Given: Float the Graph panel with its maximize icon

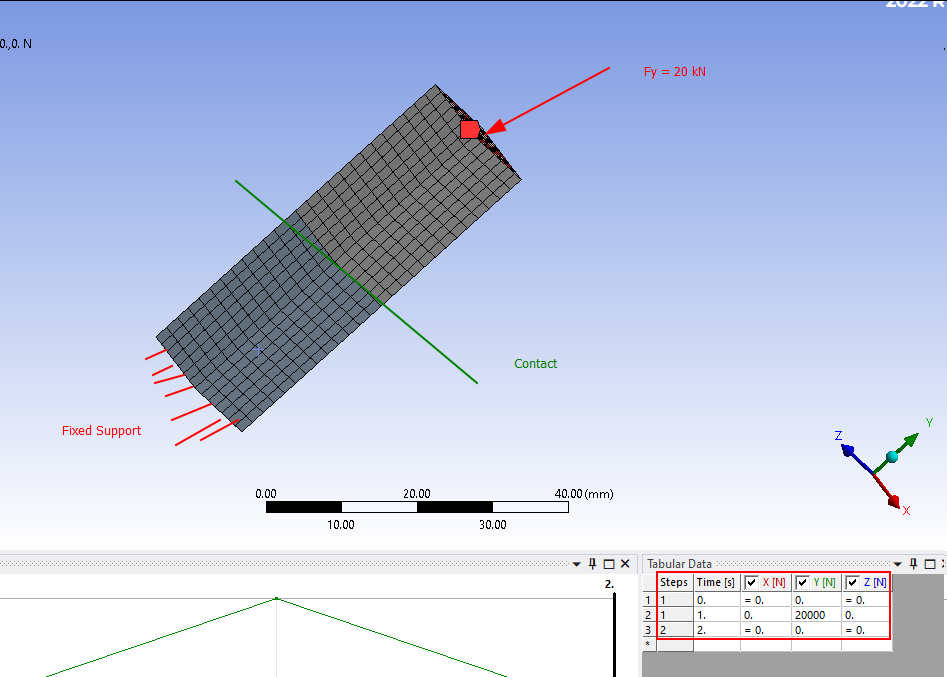Looking at the screenshot, I should [607, 563].
